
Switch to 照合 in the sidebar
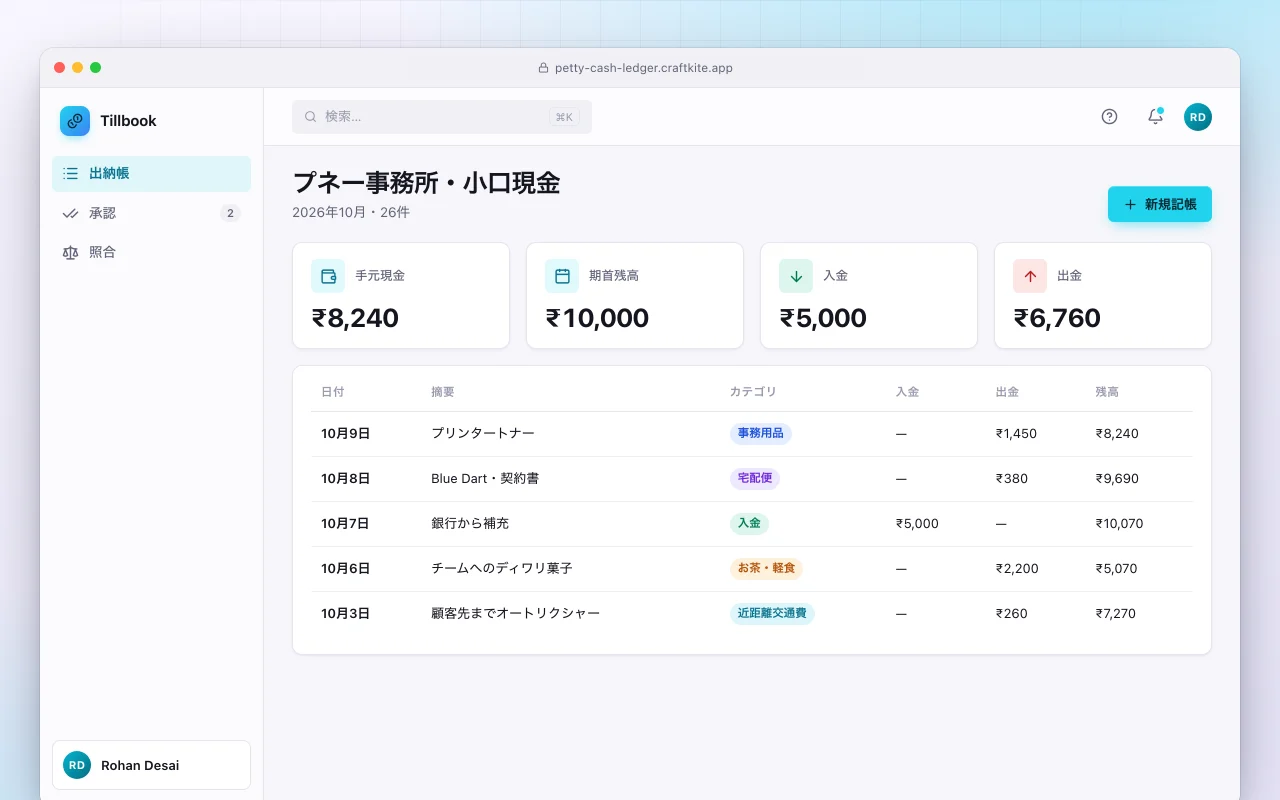[x=151, y=252]
